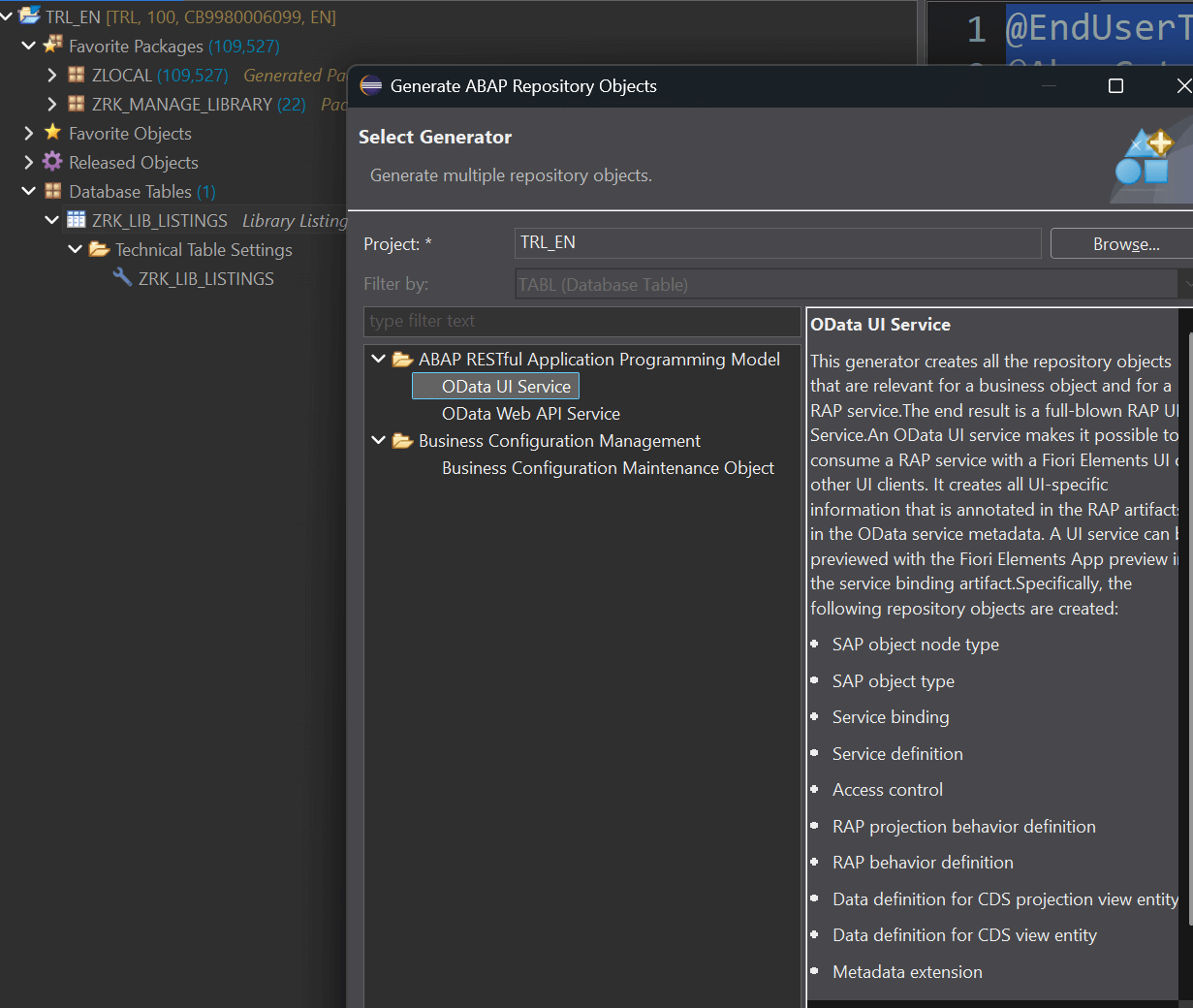The height and width of the screenshot is (1008, 1193).
Task: Collapse the Database Tables node
Action: tap(29, 191)
